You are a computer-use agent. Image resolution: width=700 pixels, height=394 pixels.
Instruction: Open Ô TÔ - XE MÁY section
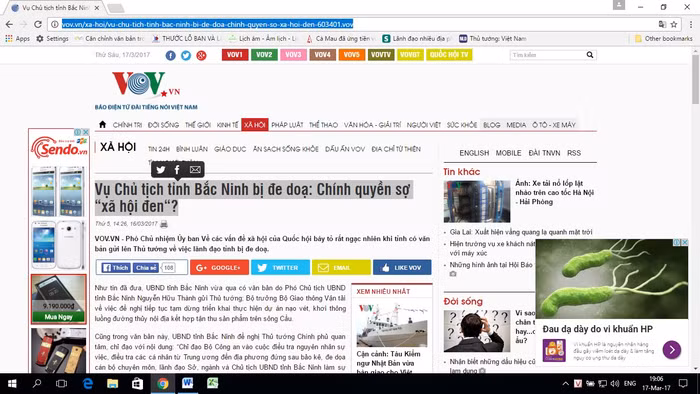click(554, 125)
